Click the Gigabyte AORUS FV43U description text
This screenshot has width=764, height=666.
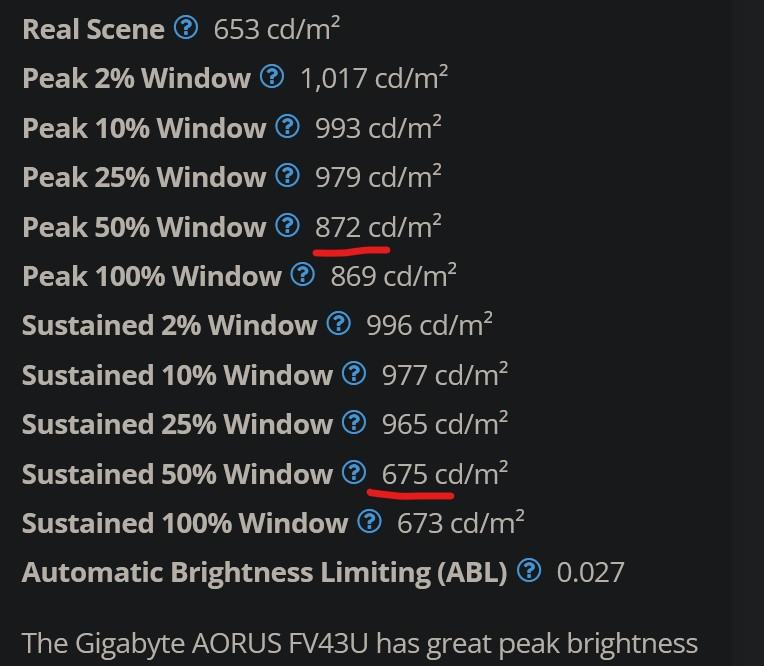click(360, 643)
